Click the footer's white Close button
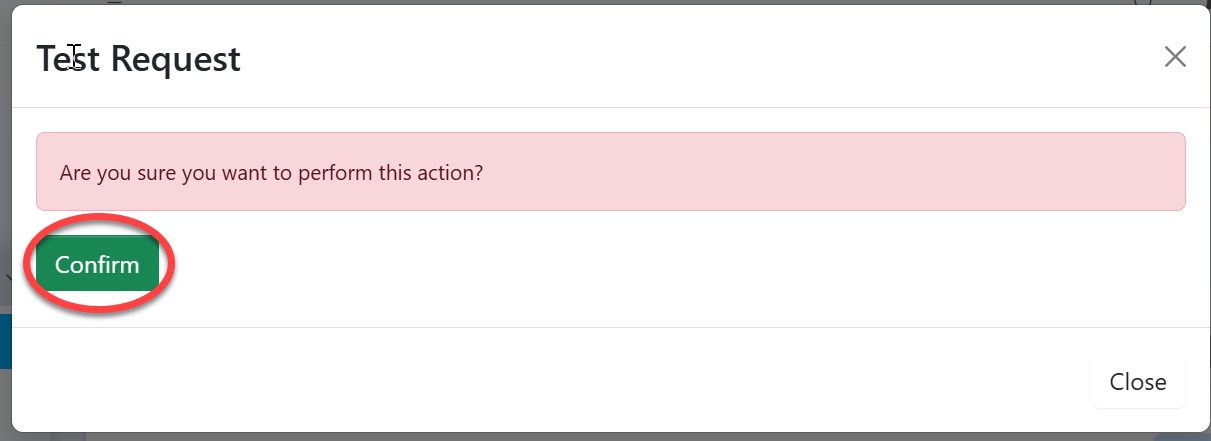The height and width of the screenshot is (441, 1211). [1137, 382]
